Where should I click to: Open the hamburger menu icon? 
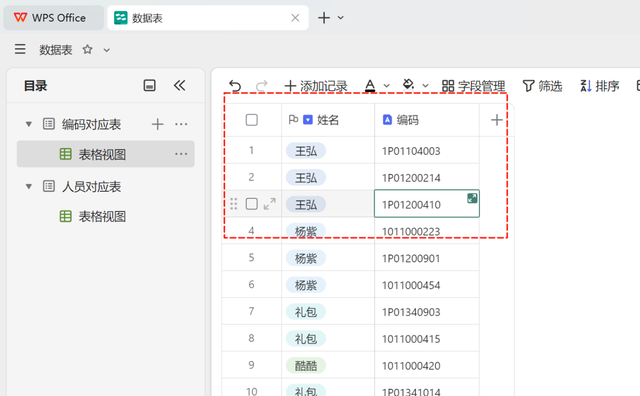20,49
